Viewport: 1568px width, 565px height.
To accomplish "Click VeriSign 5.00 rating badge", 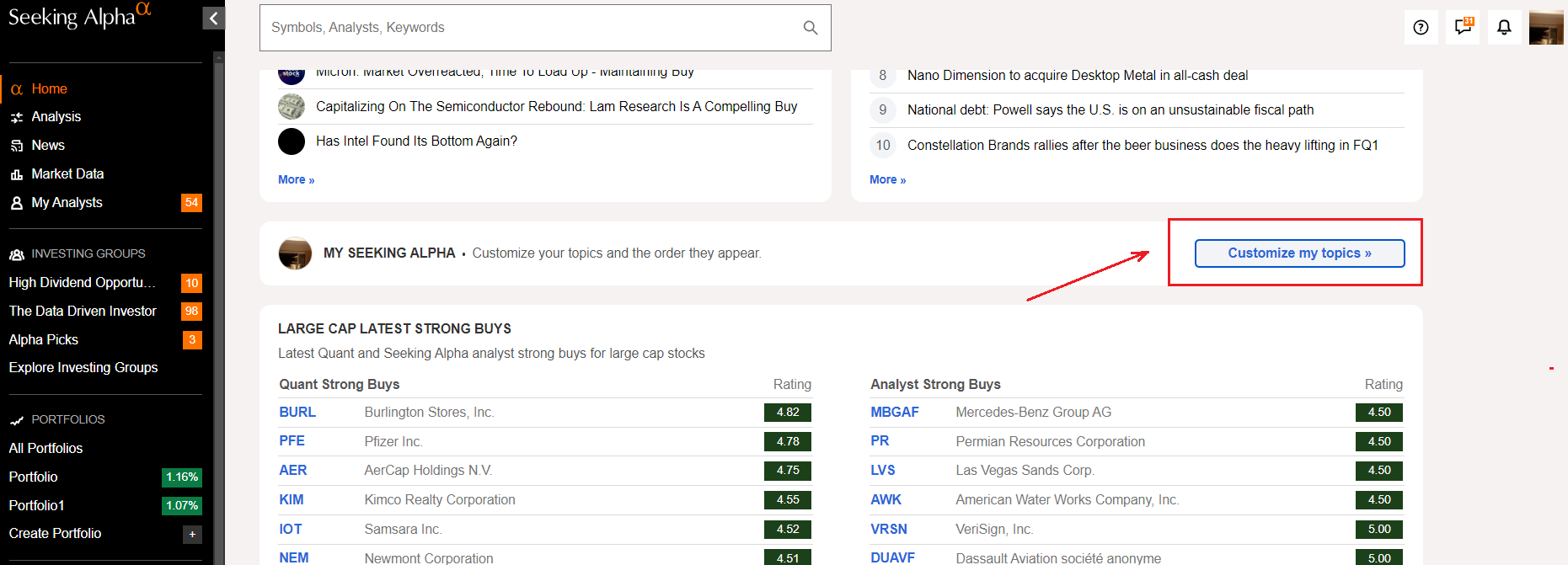I will [1379, 530].
